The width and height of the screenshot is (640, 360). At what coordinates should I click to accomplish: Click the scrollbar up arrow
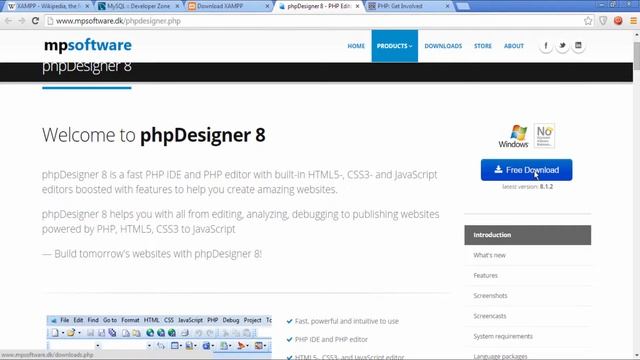pyautogui.click(x=636, y=35)
